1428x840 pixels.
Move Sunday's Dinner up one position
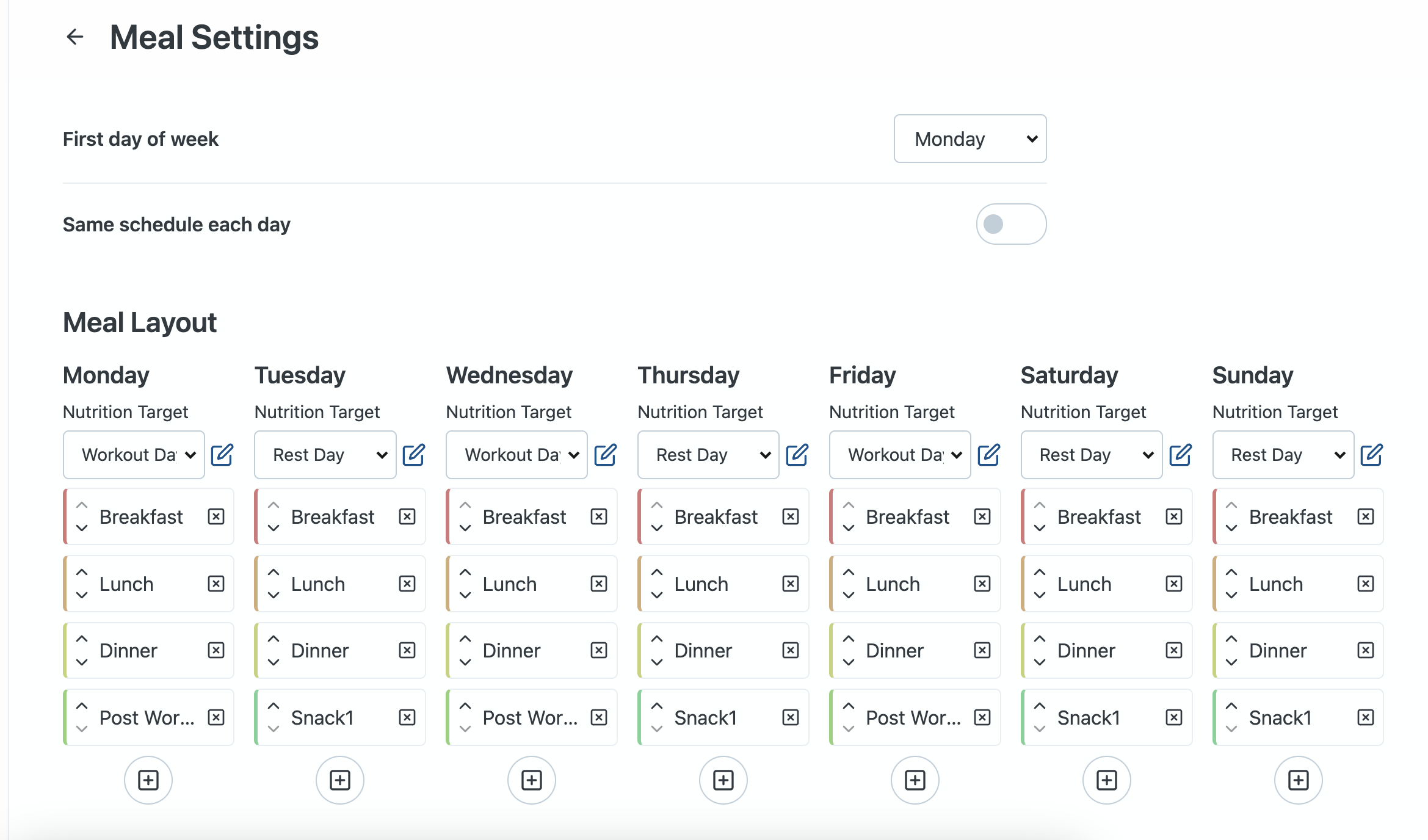pos(1232,639)
